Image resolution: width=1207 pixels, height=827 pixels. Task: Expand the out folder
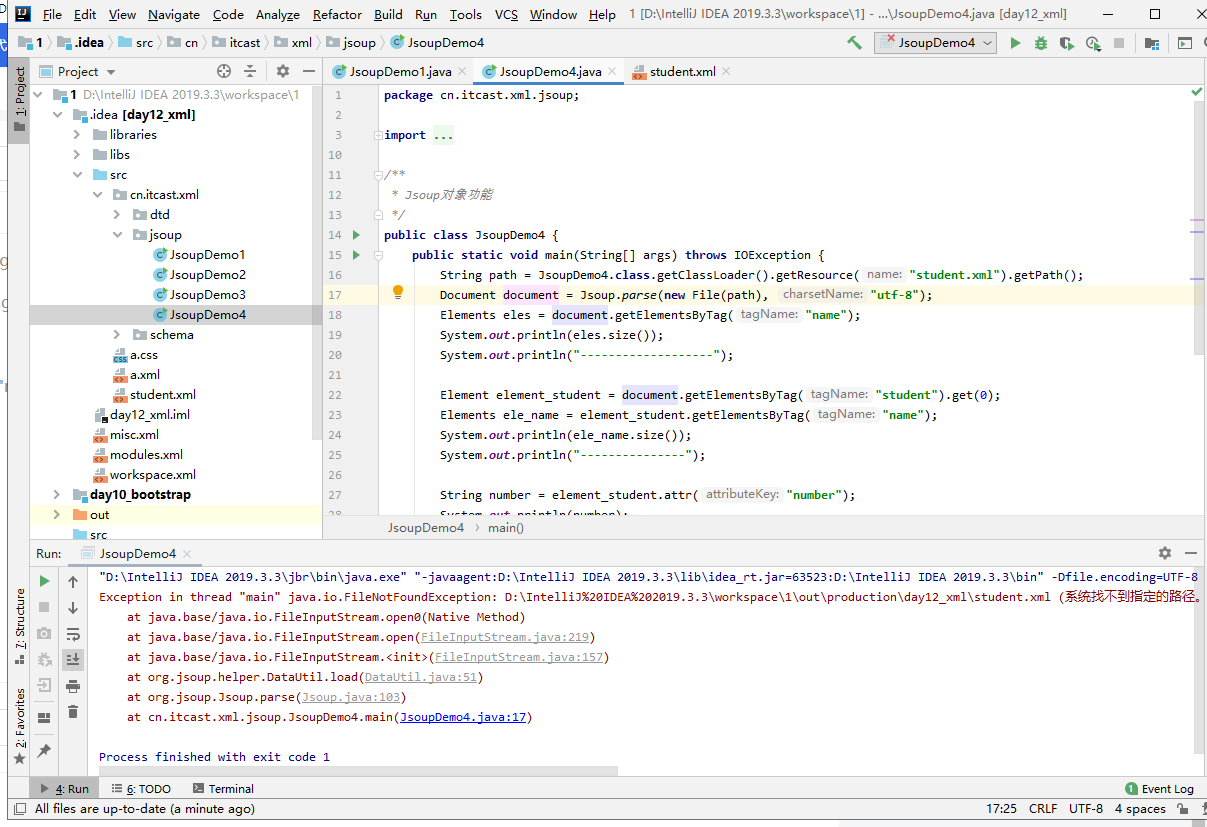(x=59, y=515)
